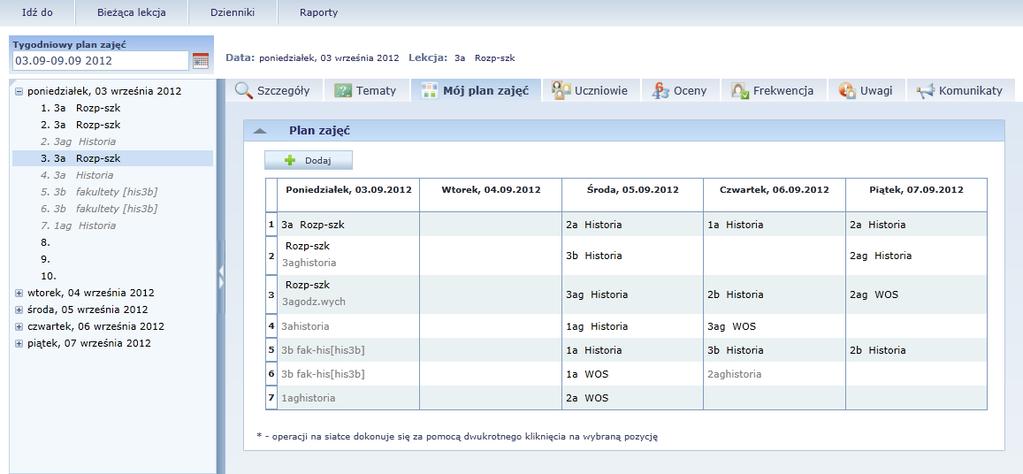Collapse poniedziałek, 03 września 2012 node
Viewport: 1023px width, 474px height.
[x=19, y=91]
